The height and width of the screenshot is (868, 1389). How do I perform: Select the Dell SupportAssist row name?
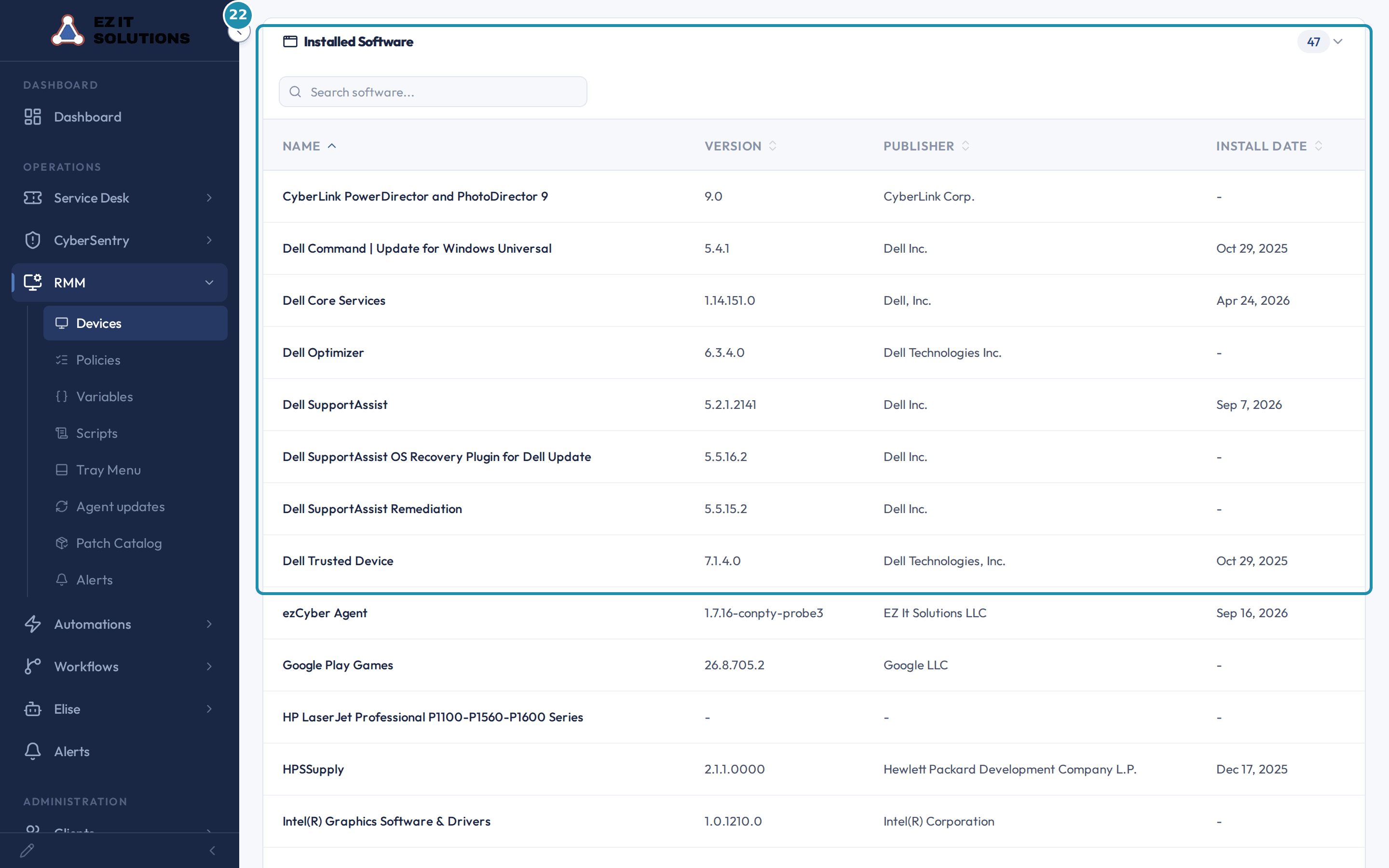pos(335,405)
